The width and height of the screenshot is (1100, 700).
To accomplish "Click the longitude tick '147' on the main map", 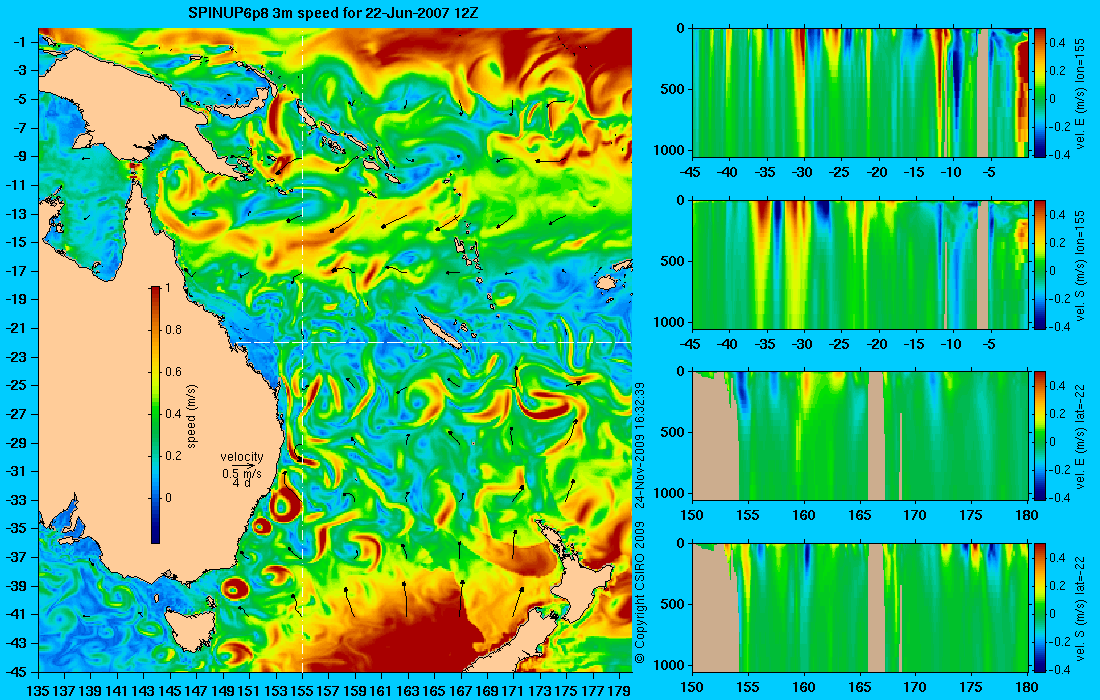I will 196,690.
